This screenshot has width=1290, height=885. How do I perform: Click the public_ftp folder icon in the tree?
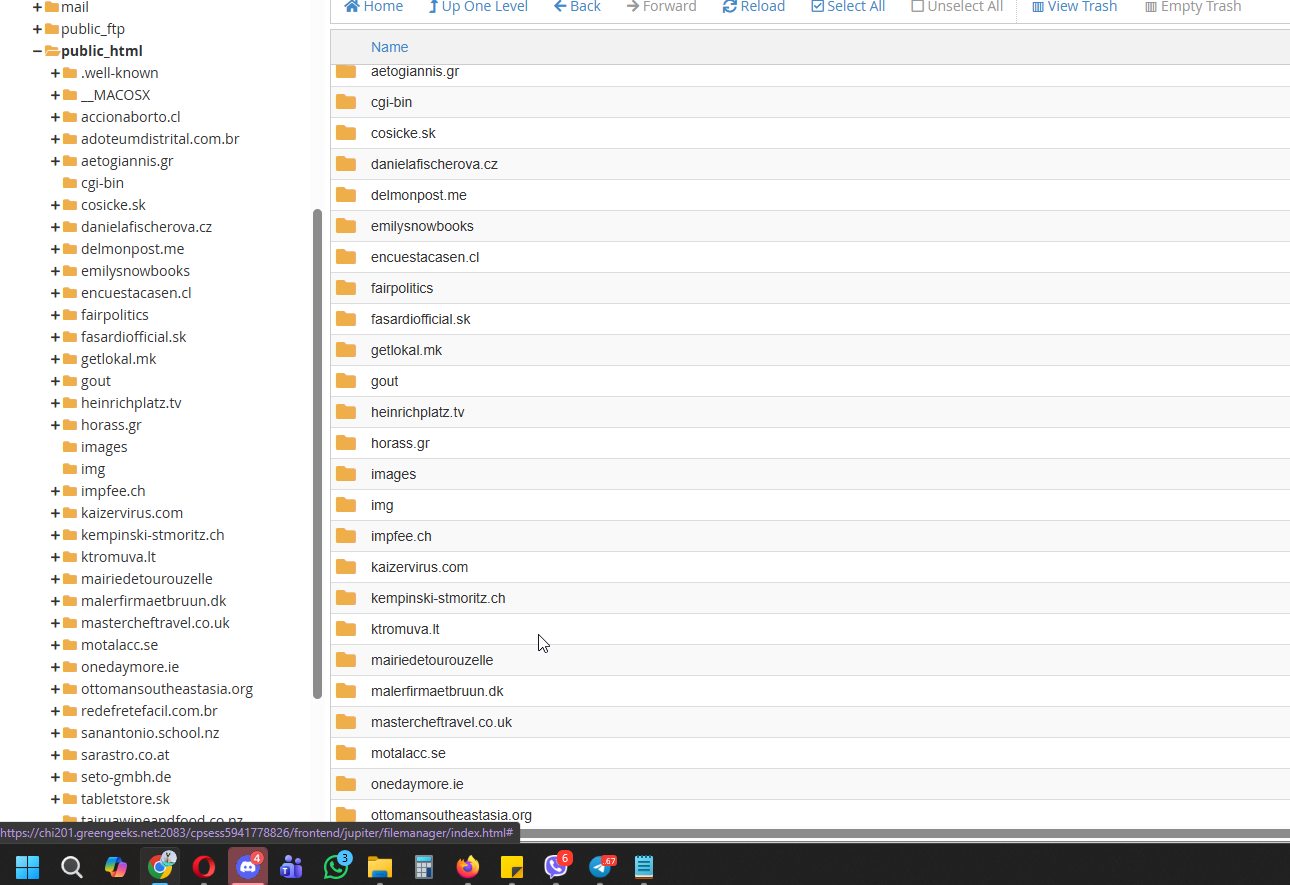(52, 29)
